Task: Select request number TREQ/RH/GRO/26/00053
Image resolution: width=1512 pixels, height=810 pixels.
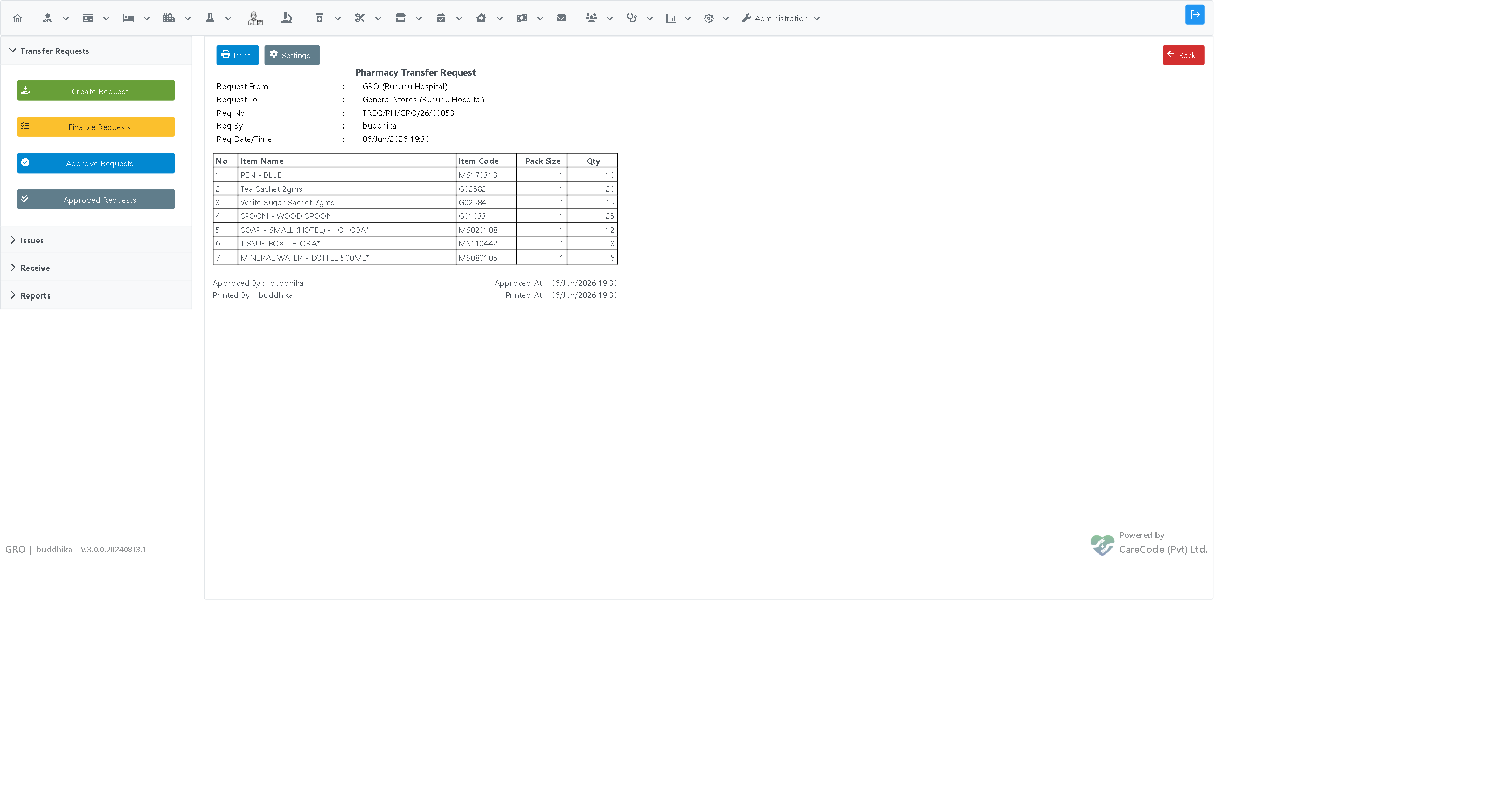Action: [x=408, y=113]
